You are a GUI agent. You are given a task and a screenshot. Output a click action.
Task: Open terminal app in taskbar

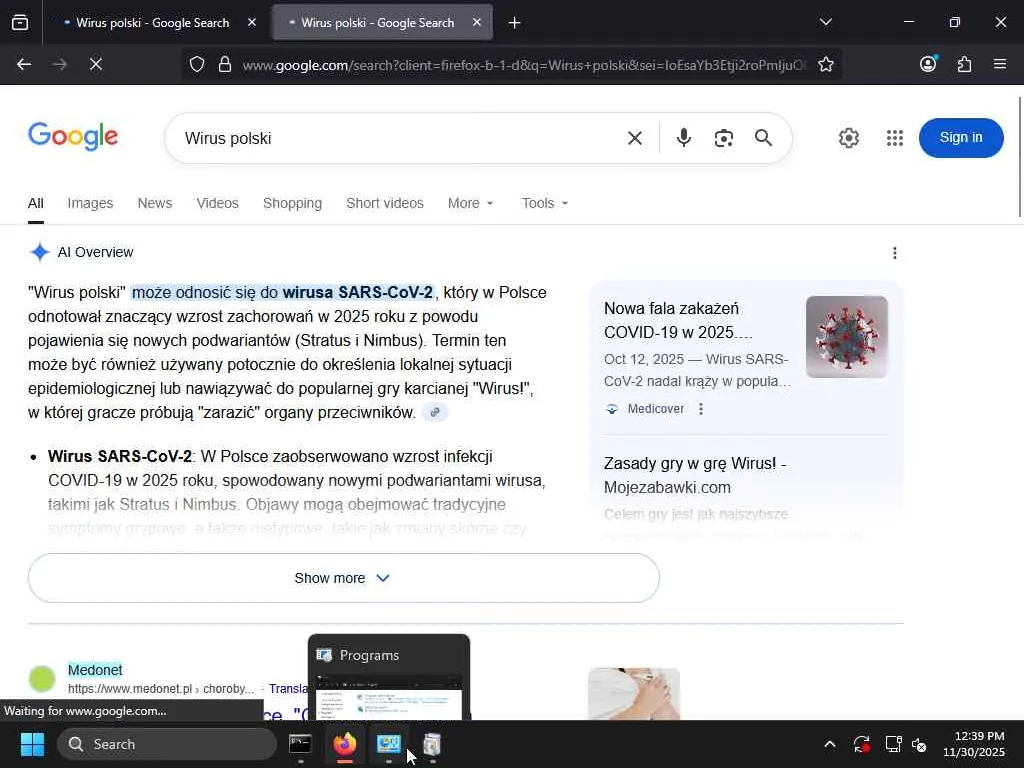point(300,744)
